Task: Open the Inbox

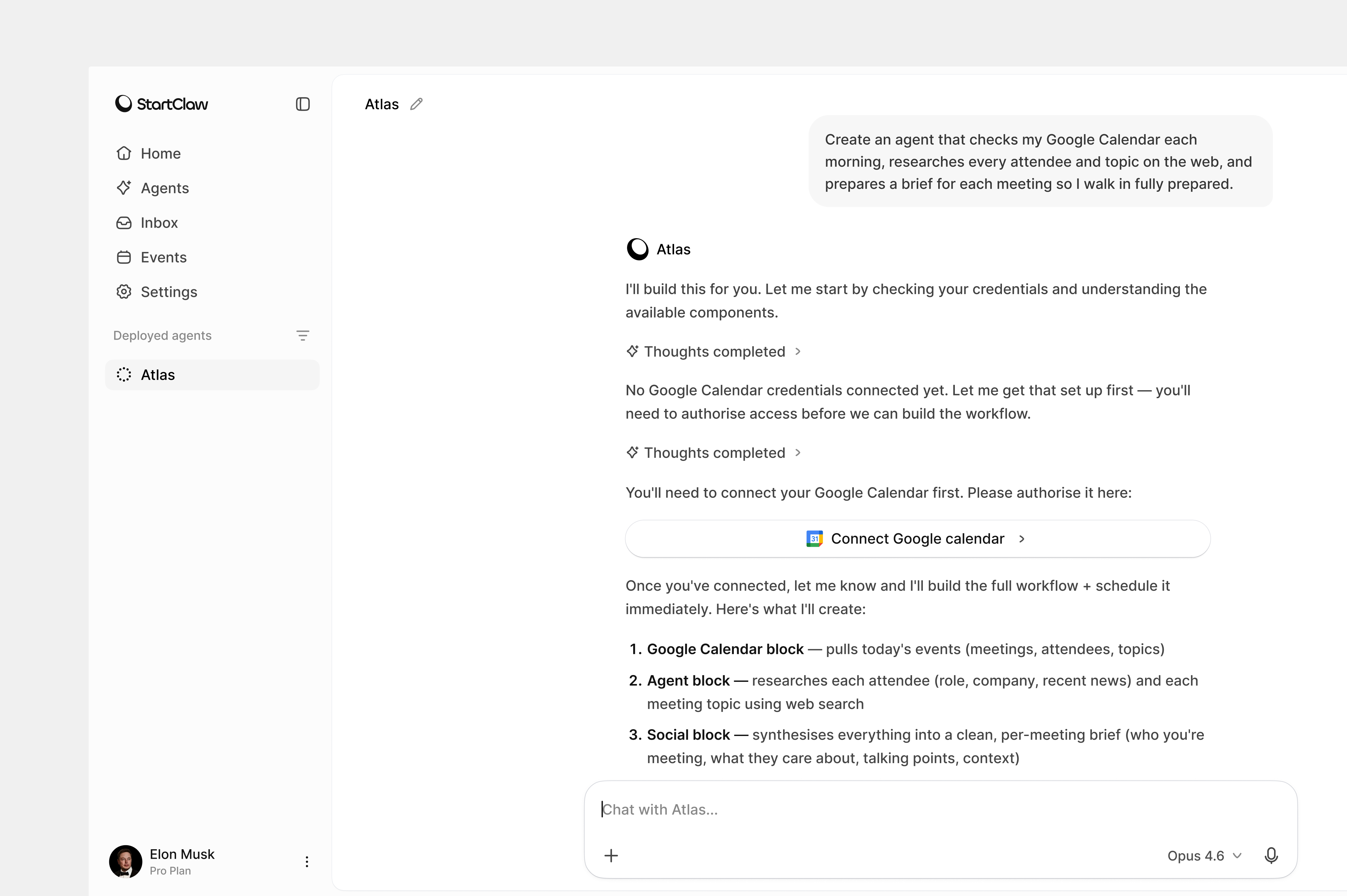Action: pos(159,223)
